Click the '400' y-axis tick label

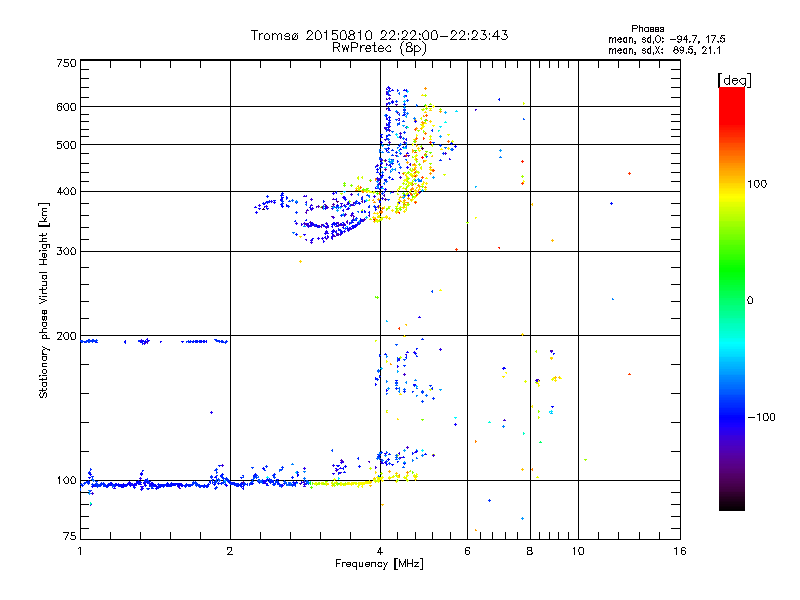(x=66, y=192)
